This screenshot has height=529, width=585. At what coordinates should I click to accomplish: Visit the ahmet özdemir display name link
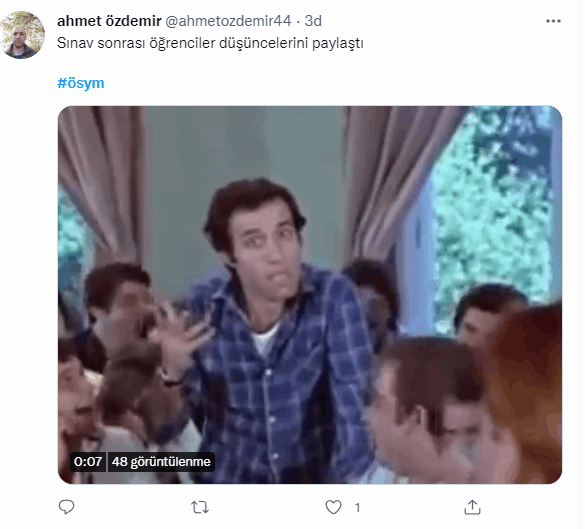point(110,21)
